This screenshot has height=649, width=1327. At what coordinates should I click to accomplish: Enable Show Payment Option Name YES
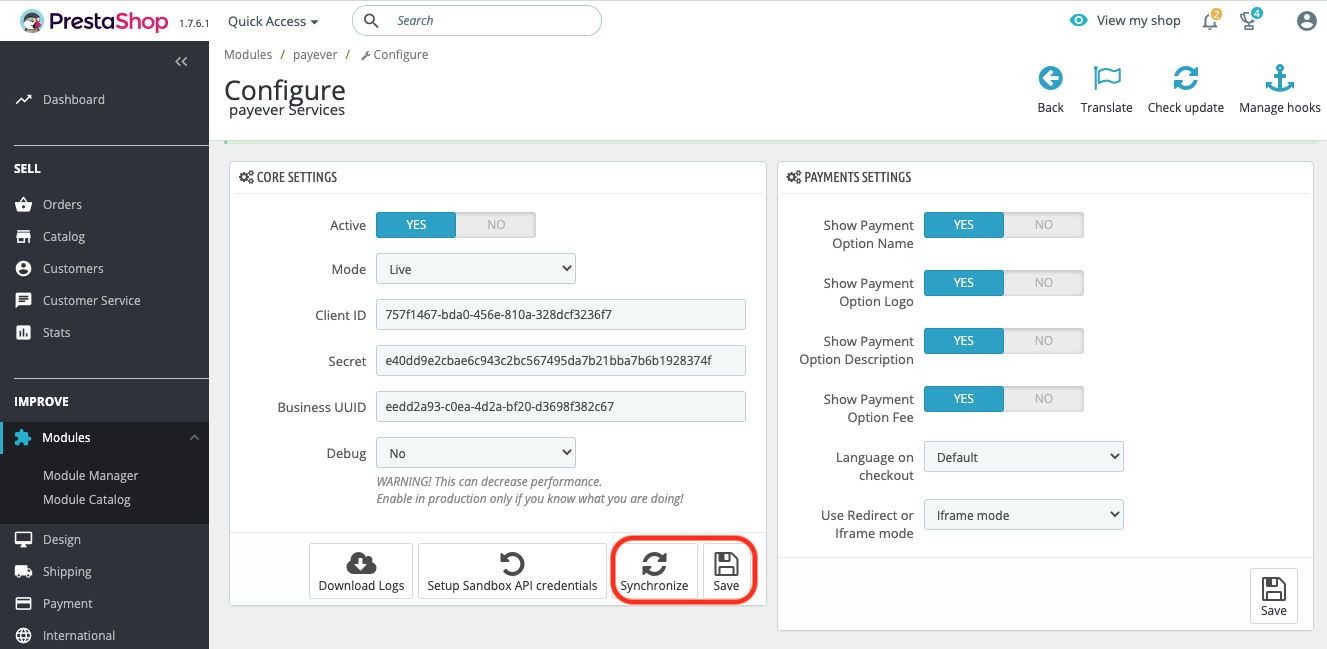[964, 225]
